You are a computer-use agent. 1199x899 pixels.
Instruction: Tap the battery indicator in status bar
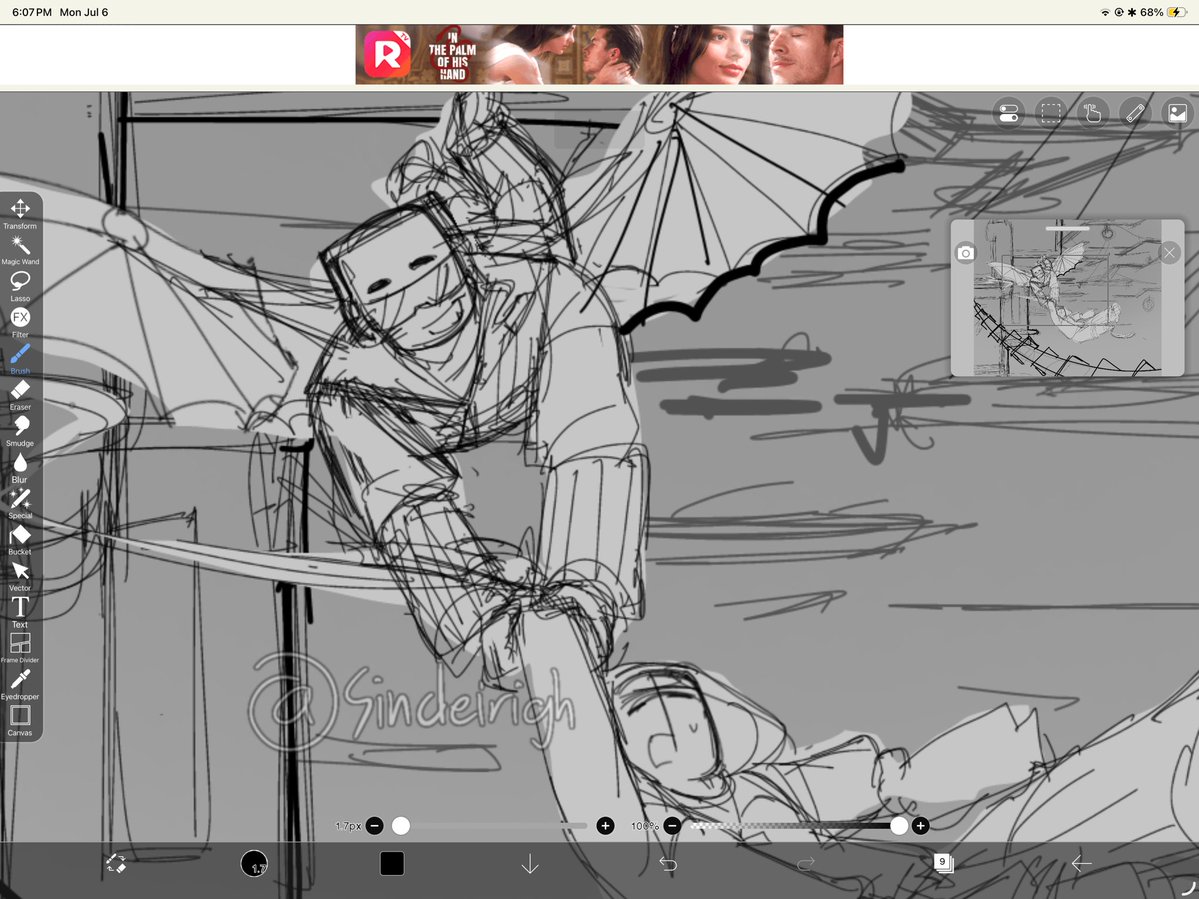tap(1176, 12)
